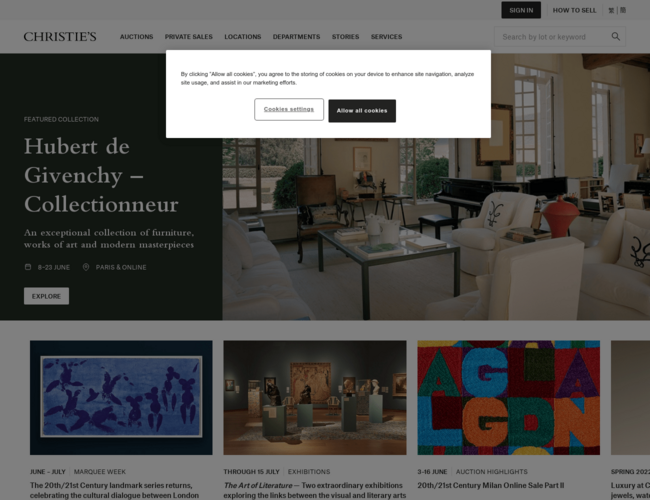The width and height of the screenshot is (650, 500).
Task: Expand the Services navigation item
Action: click(x=386, y=36)
